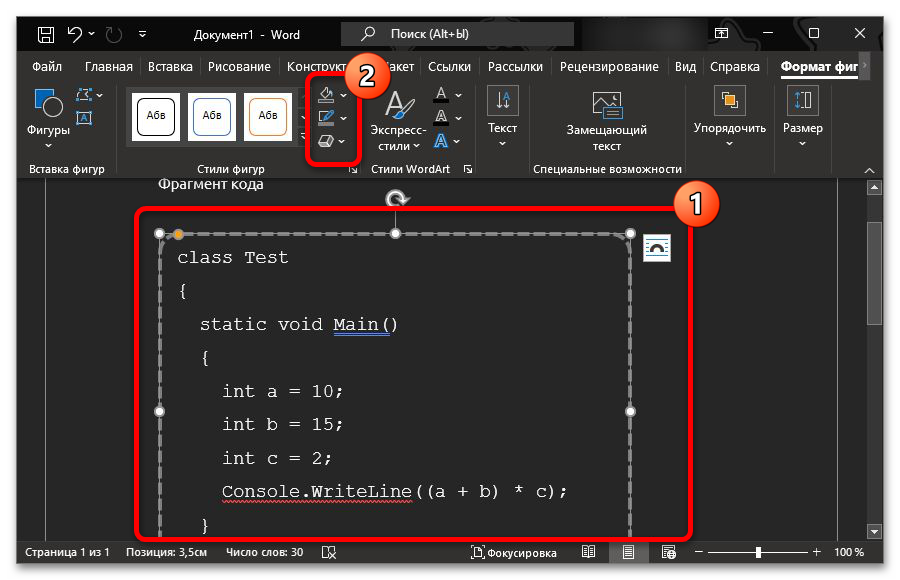The width and height of the screenshot is (900, 580).
Task: Open the Вид tab
Action: tap(685, 67)
